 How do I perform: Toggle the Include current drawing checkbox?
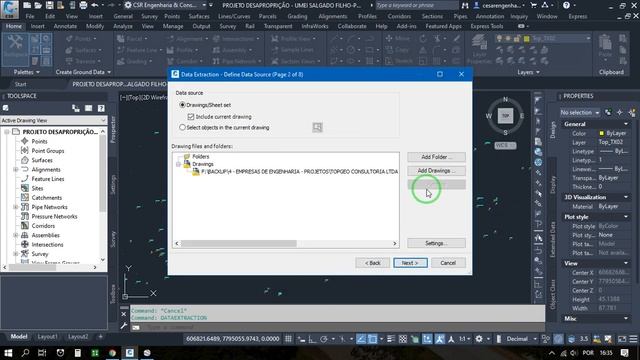coord(191,117)
